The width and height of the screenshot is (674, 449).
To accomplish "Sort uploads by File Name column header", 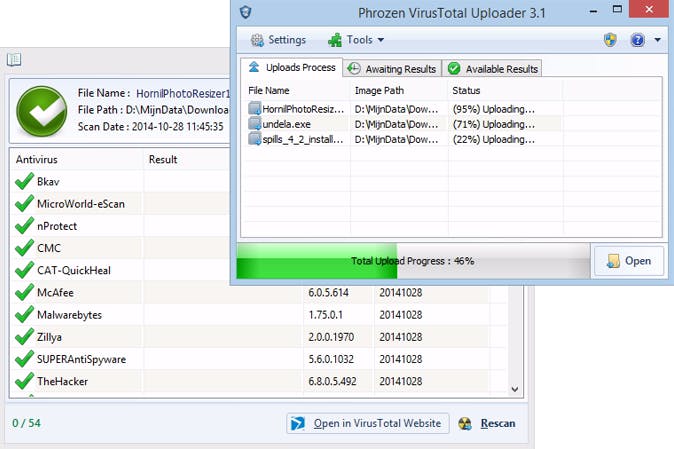I will coord(297,91).
